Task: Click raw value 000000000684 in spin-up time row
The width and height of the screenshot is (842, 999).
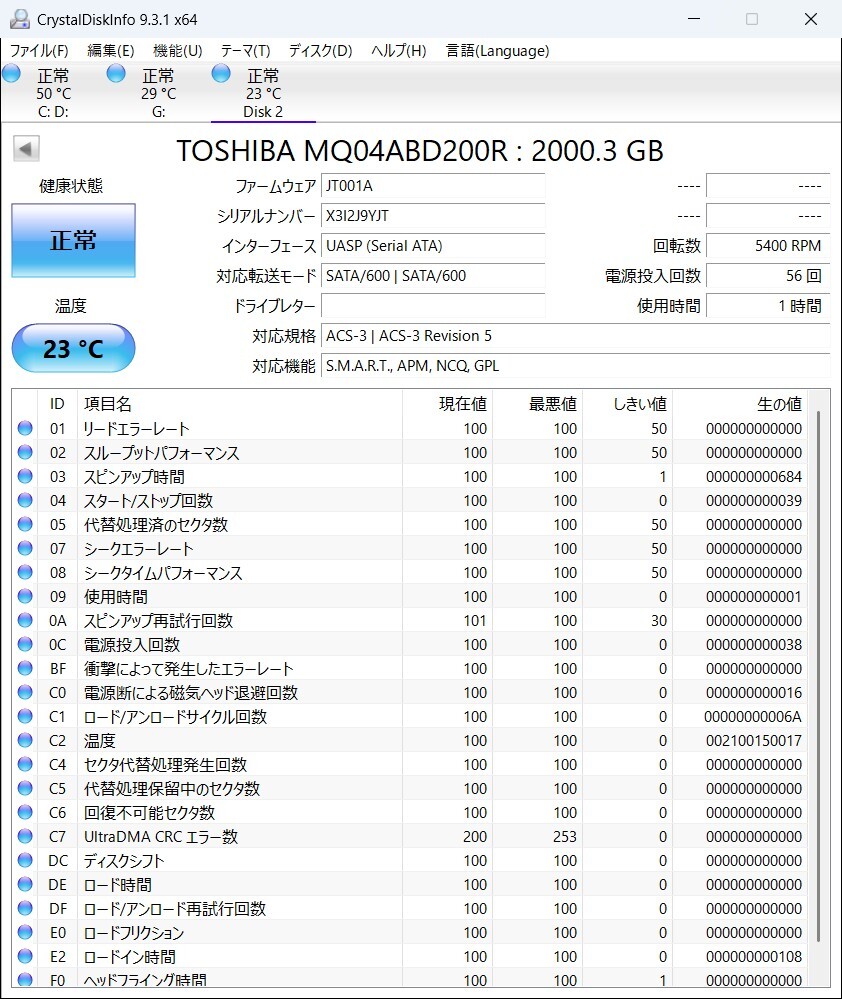Action: 753,477
